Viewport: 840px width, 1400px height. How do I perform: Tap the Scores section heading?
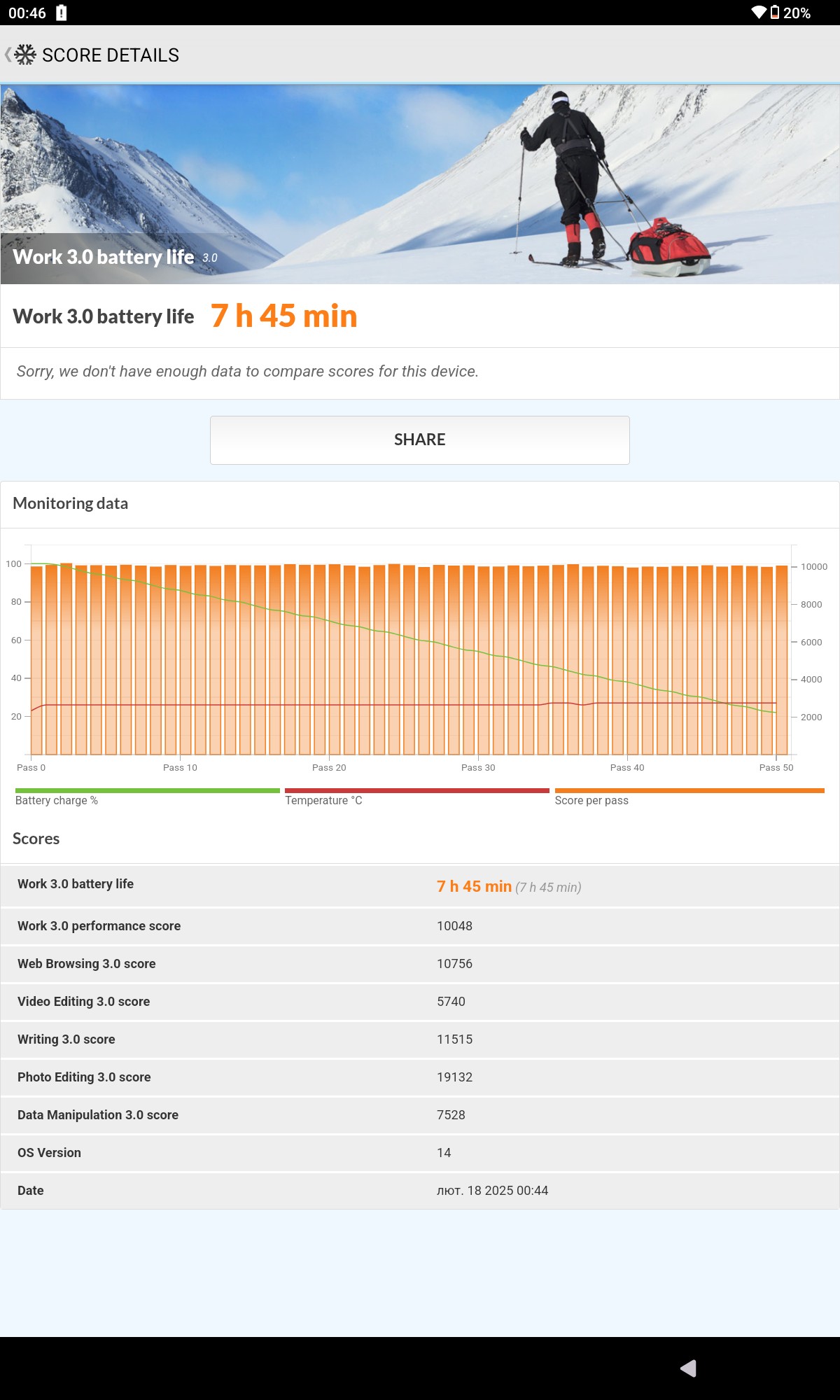[36, 839]
